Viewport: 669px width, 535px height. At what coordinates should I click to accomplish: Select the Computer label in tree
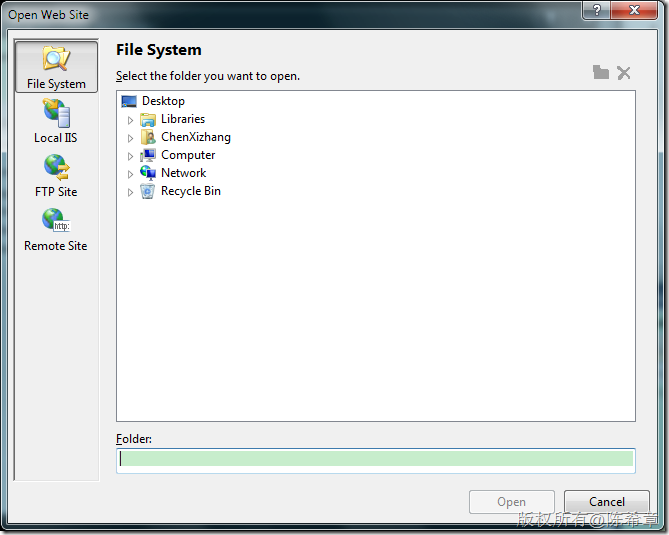[188, 155]
